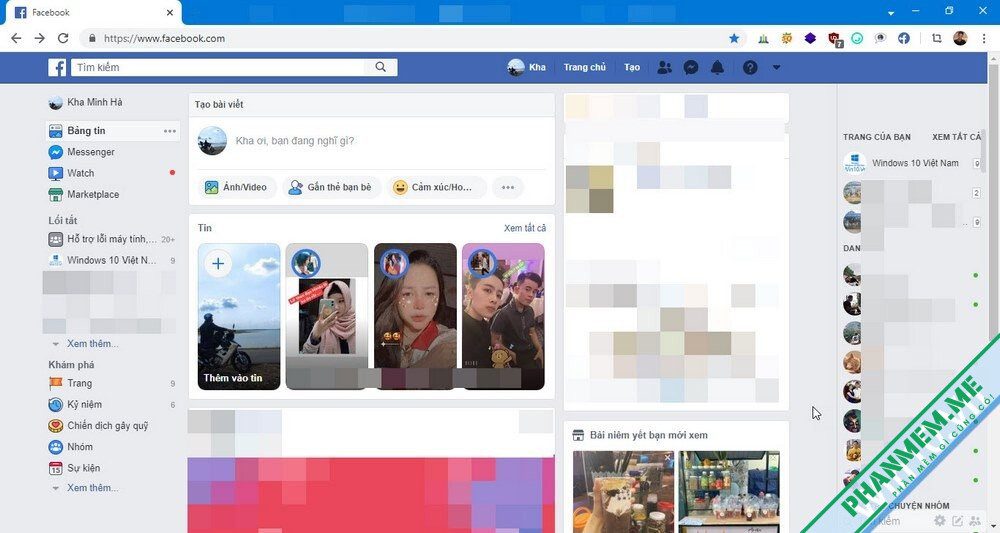
Task: Click the Facebook extension icon in the Chrome toolbar
Action: pos(904,38)
